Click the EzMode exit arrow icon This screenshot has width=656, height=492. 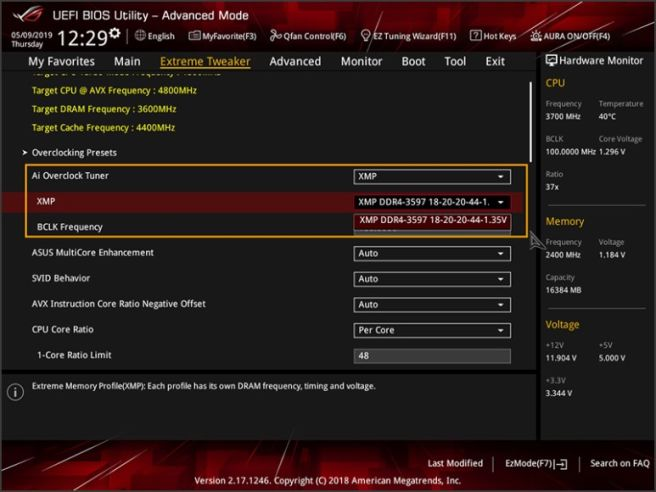click(561, 464)
